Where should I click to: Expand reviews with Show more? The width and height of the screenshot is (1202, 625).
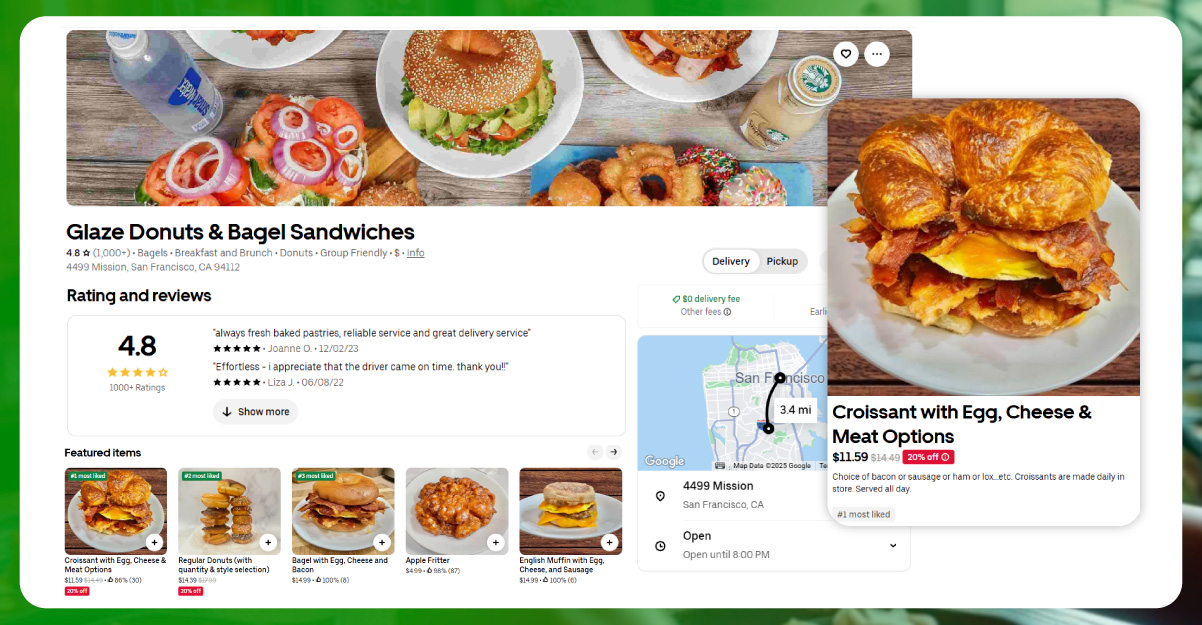tap(255, 412)
